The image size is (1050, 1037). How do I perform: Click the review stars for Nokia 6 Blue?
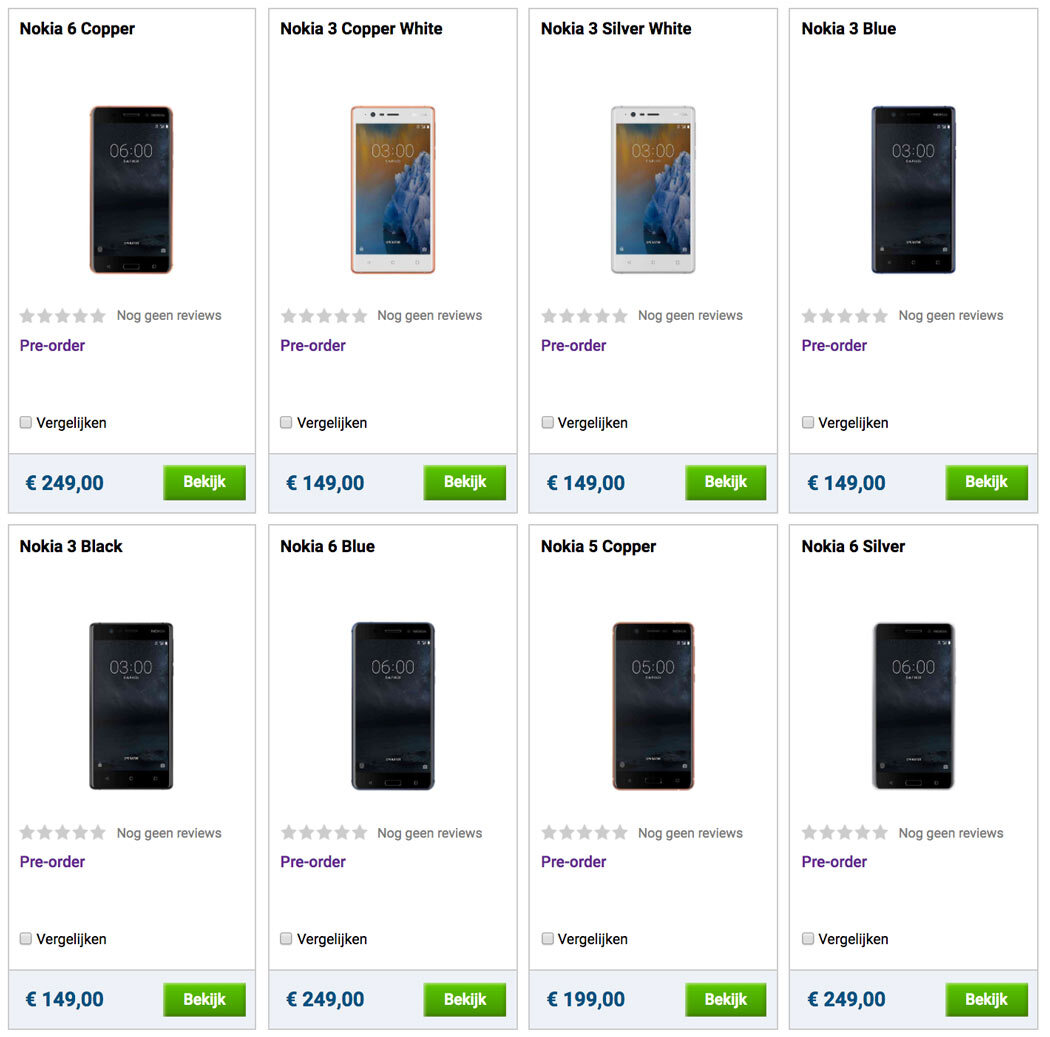(323, 833)
